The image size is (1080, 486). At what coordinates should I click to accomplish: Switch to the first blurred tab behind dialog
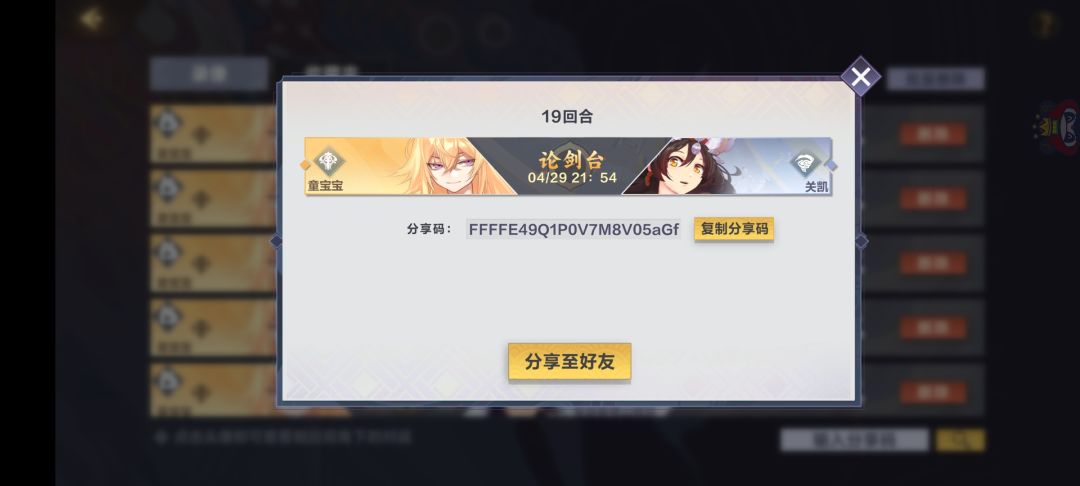point(209,74)
